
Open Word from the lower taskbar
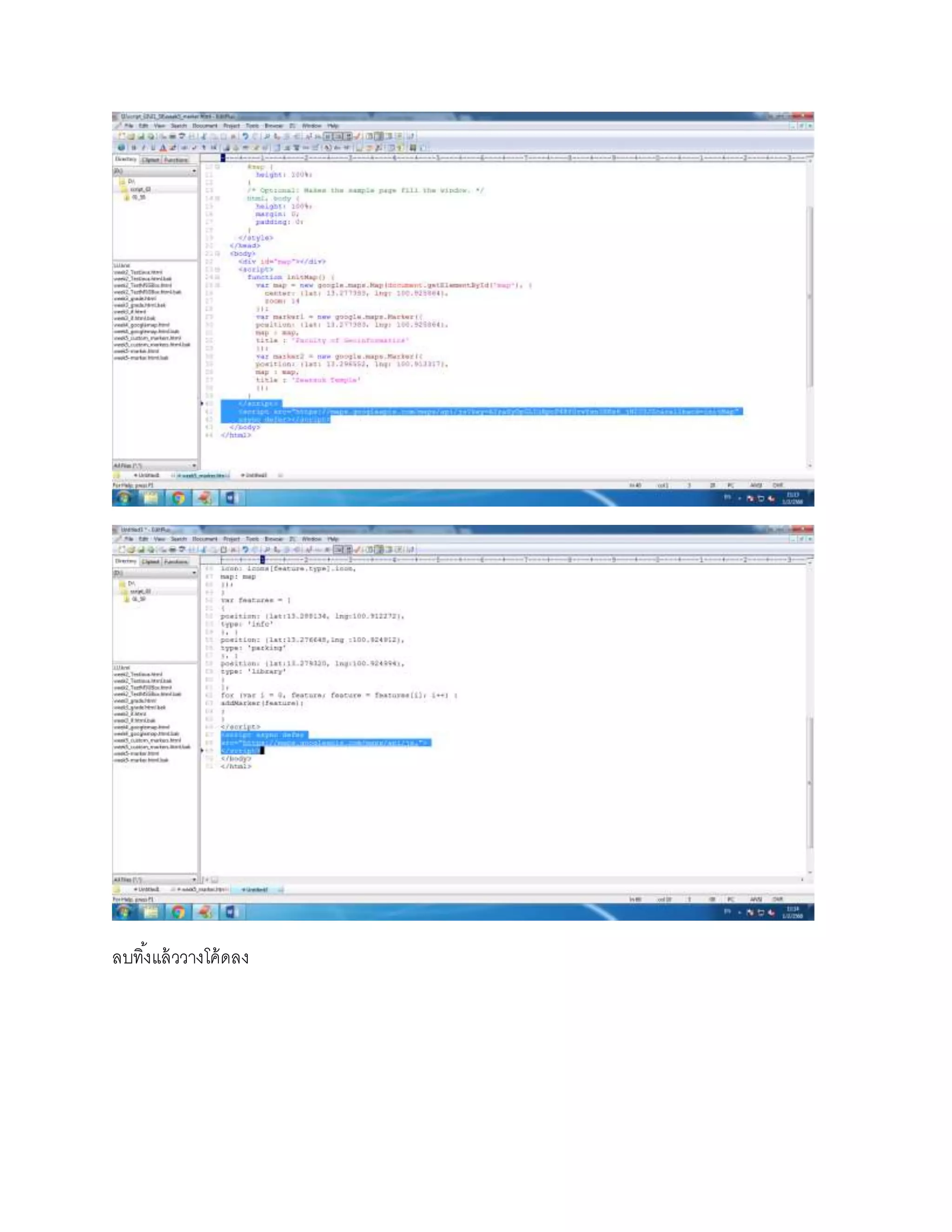[x=231, y=912]
